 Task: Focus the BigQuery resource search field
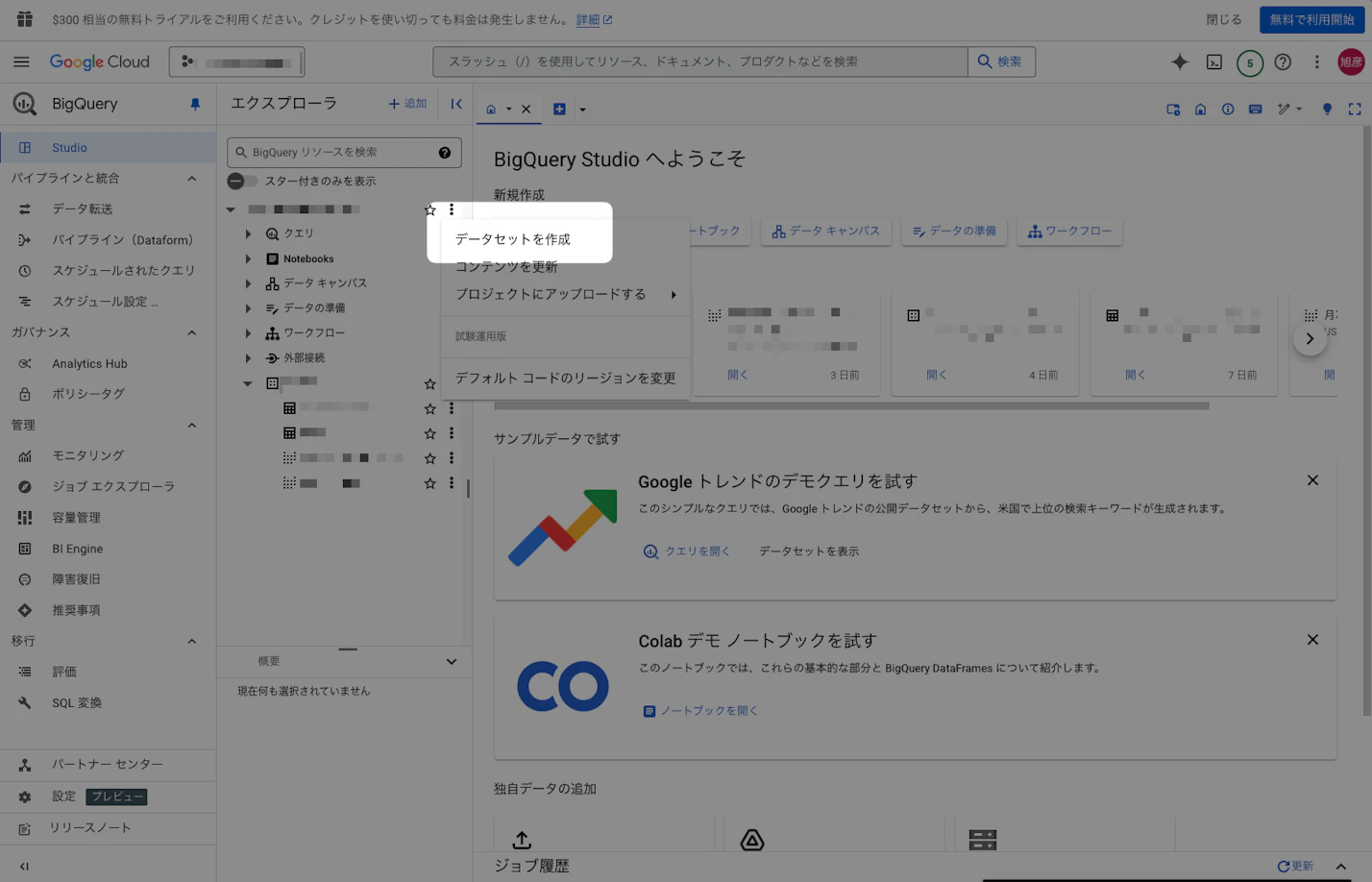338,153
